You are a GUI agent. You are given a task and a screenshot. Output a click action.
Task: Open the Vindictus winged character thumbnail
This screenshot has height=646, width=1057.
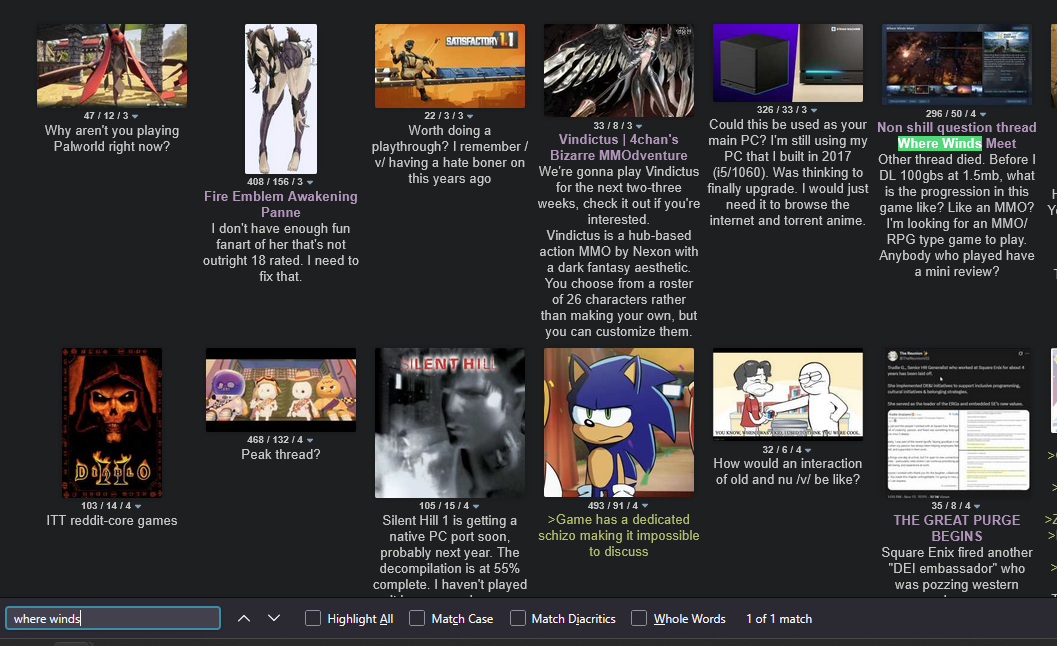pos(619,71)
